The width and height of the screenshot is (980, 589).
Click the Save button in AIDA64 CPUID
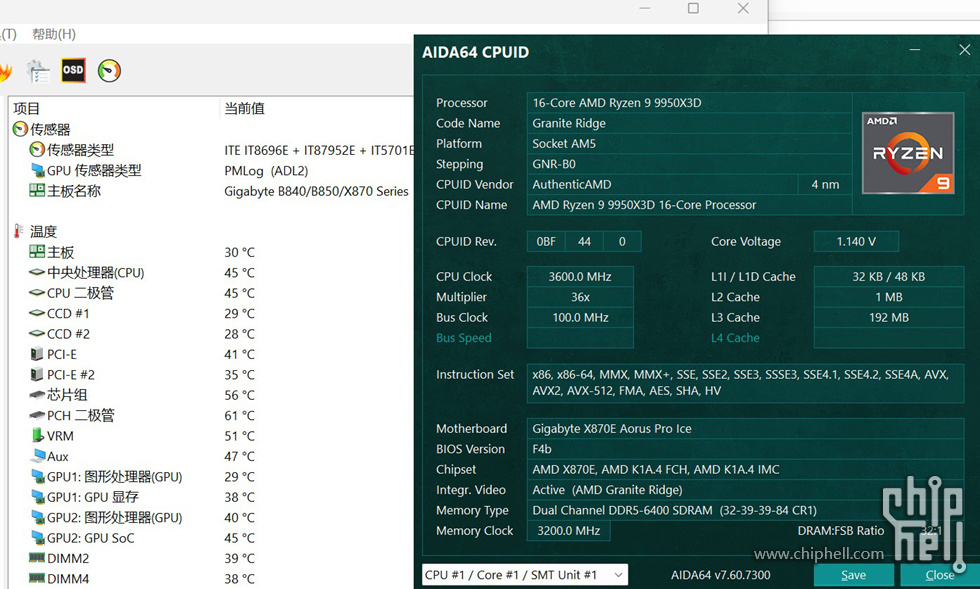(854, 575)
